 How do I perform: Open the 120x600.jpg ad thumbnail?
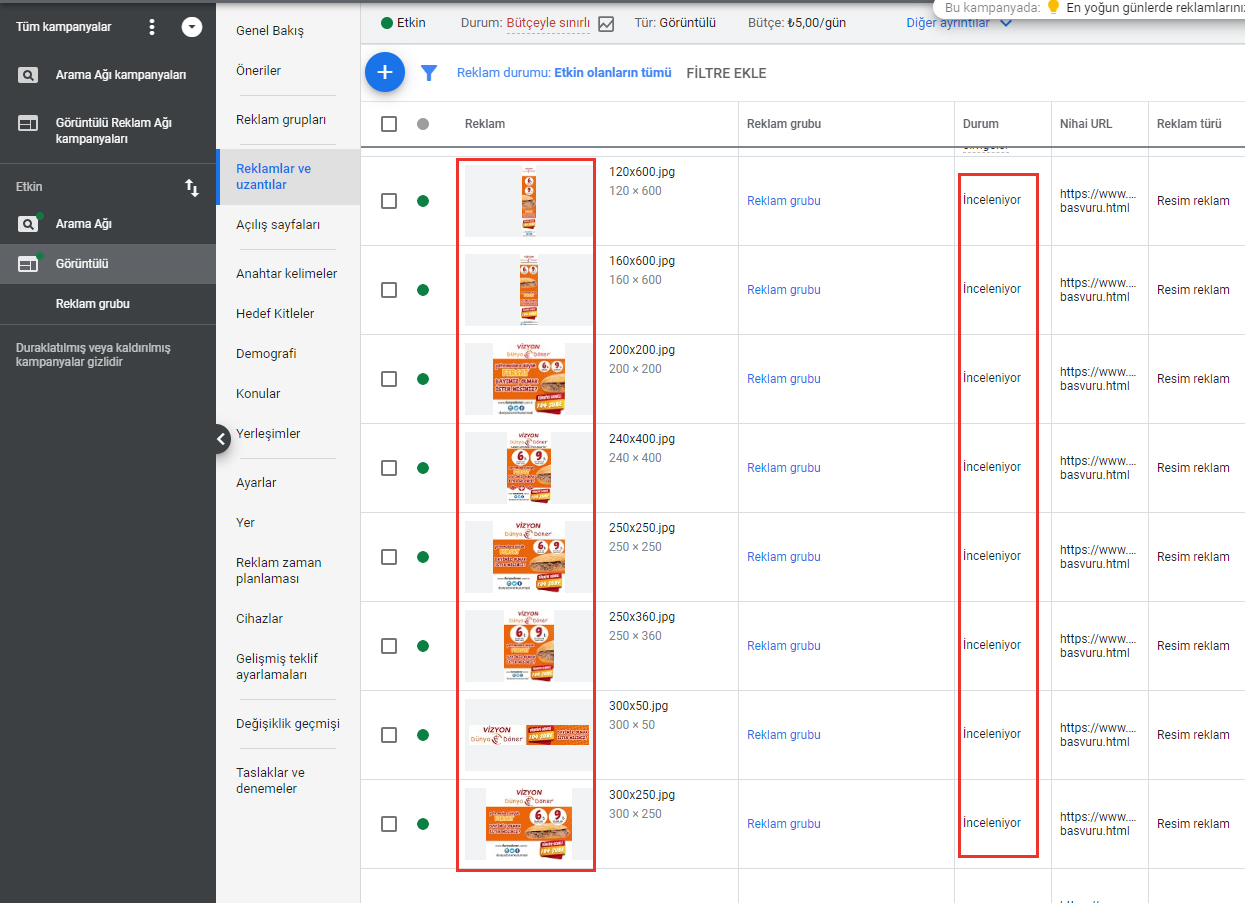click(x=528, y=201)
